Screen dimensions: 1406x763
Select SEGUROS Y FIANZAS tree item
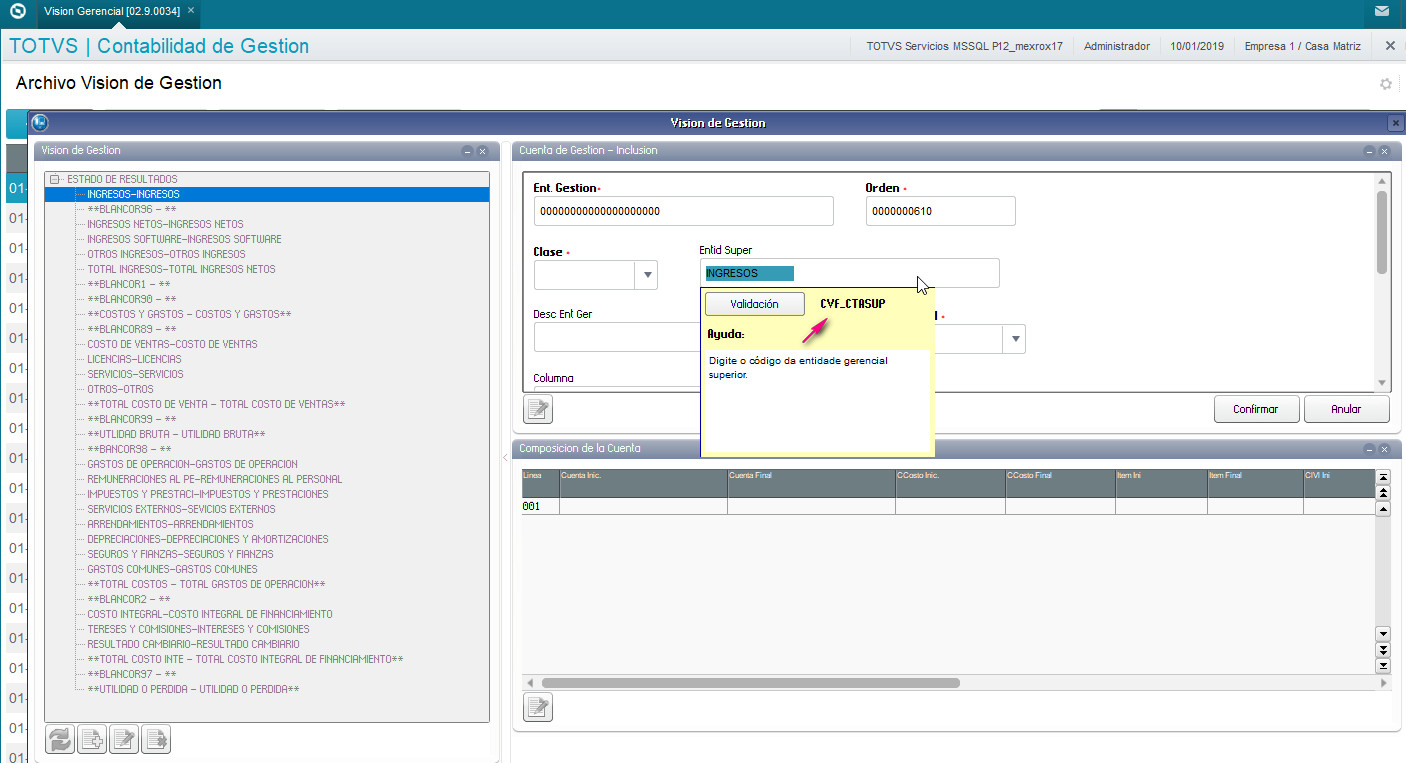[x=180, y=554]
